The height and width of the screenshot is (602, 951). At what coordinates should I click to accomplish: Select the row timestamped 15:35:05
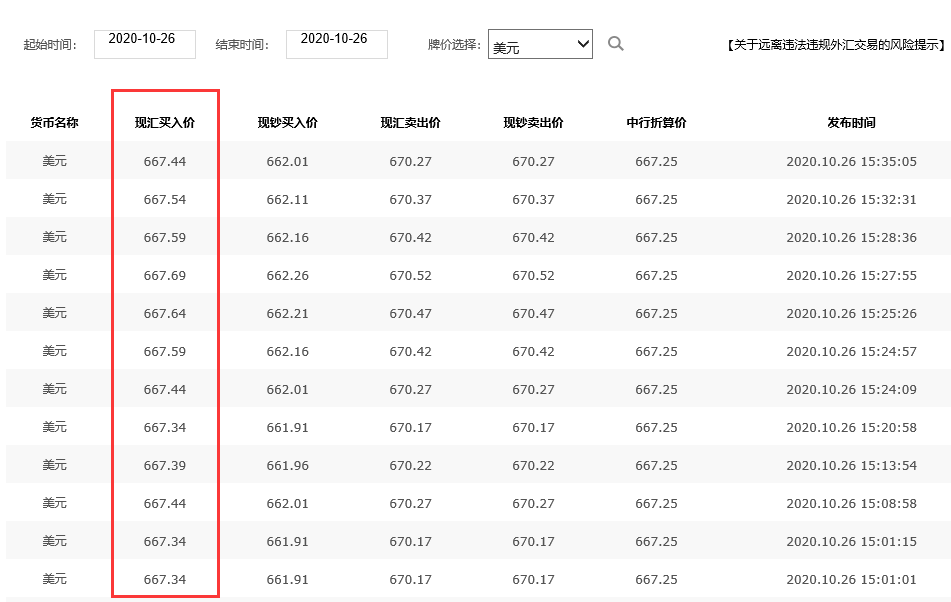click(x=849, y=160)
